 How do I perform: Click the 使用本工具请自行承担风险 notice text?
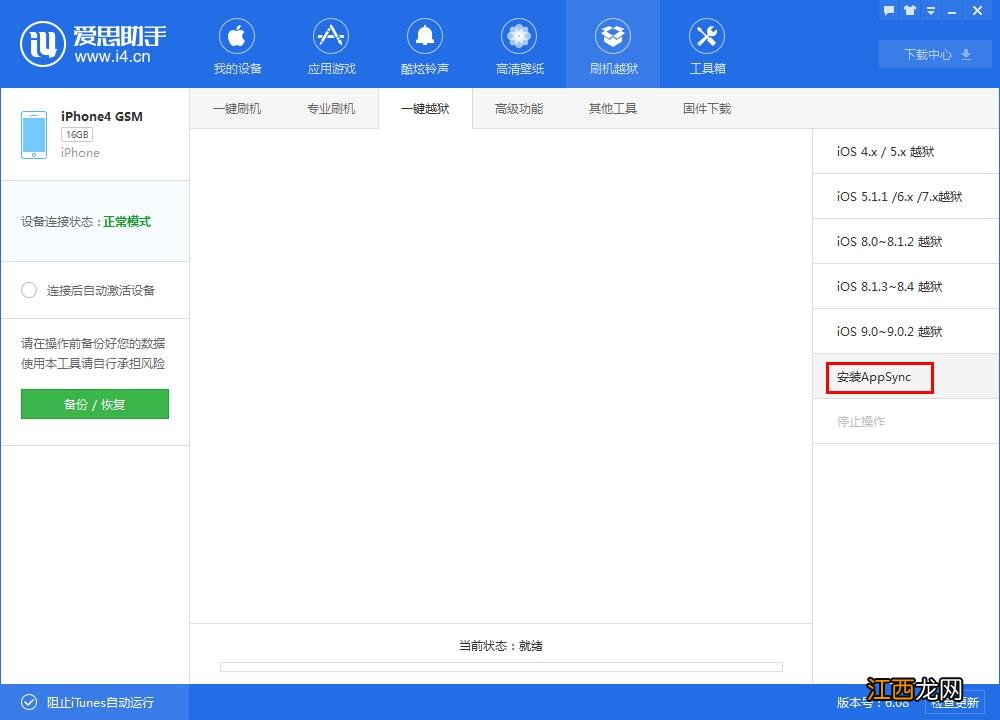tap(93, 364)
